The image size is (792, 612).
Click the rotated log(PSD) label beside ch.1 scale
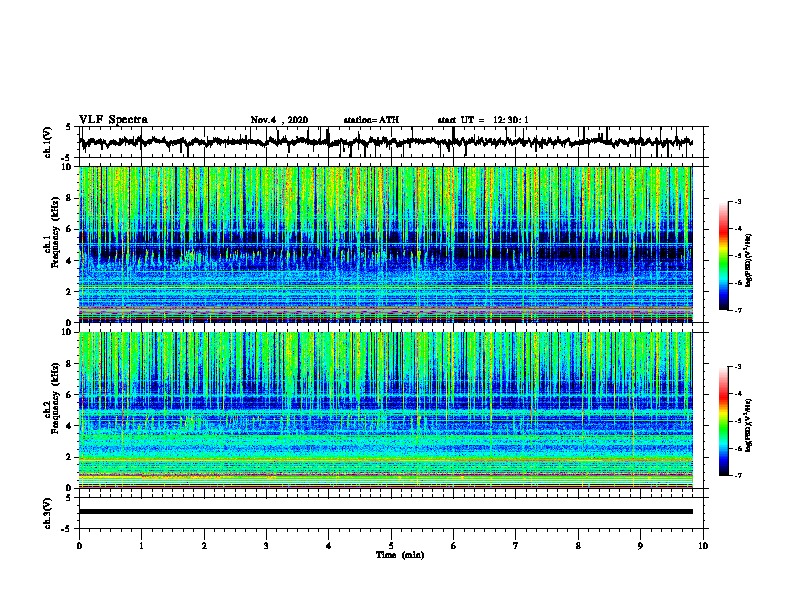(x=748, y=260)
